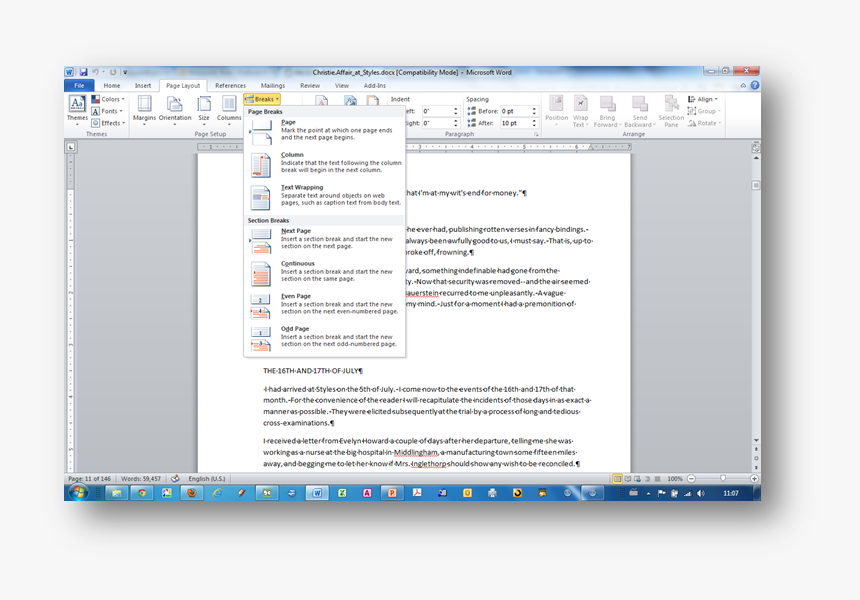Insert a Next Page section break

pos(325,240)
